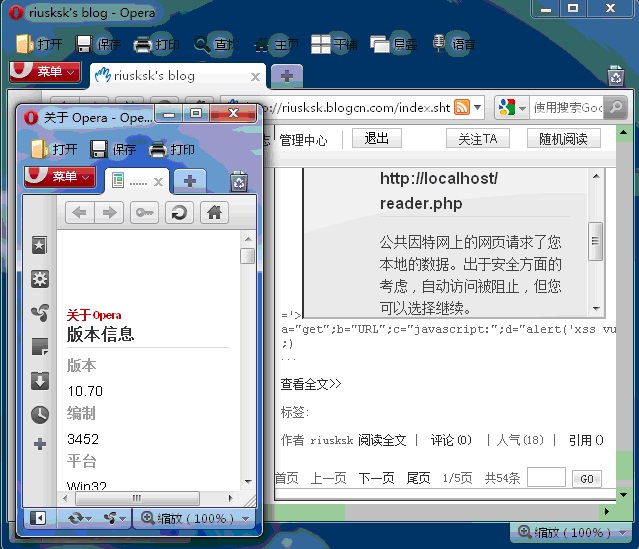Click the password wand key icon

tap(144, 212)
